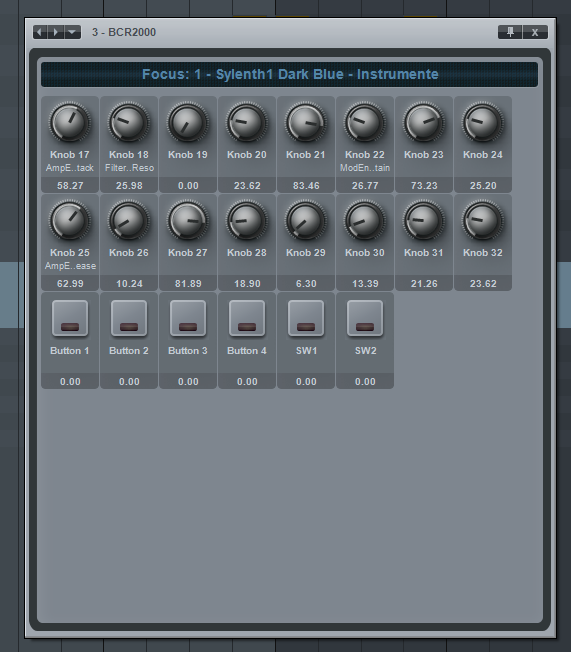Toggle the SW1 switch
Viewport: 571px width, 652px height.
[306, 318]
